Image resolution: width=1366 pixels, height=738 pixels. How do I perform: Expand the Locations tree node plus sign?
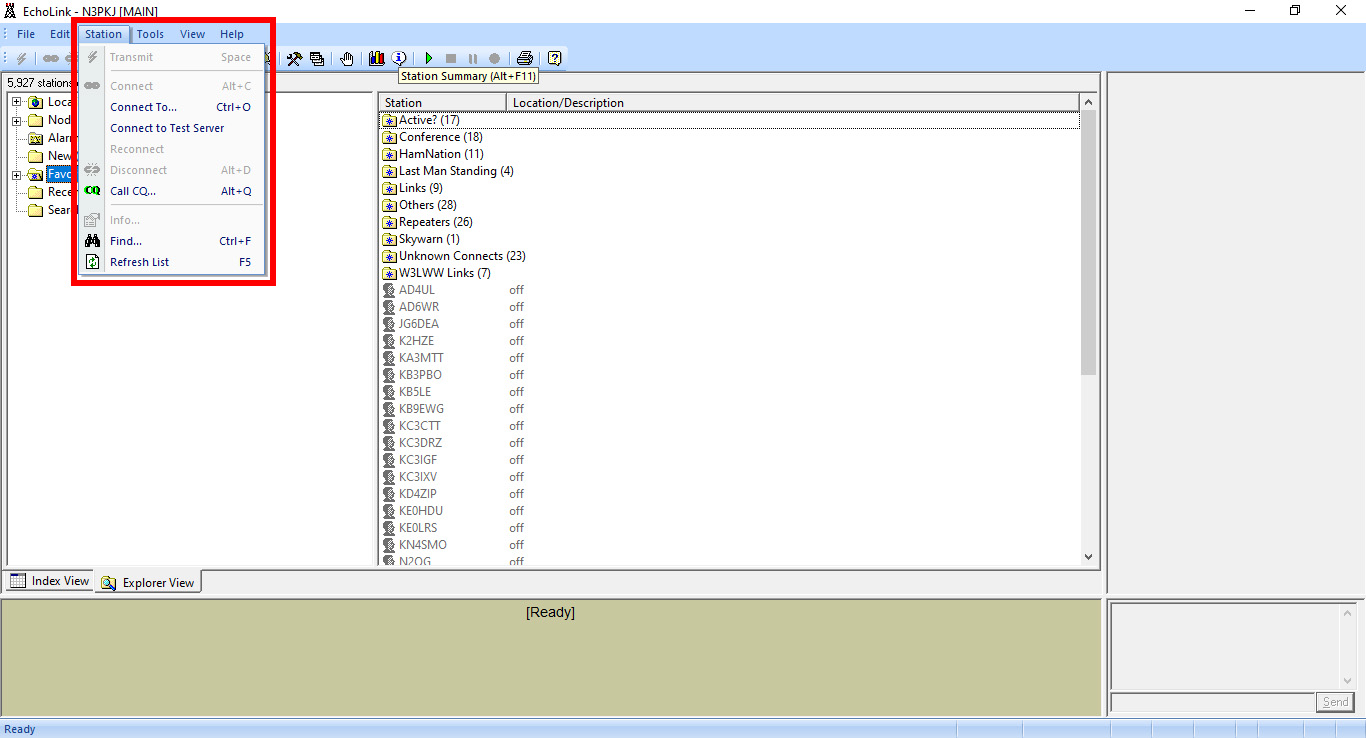(x=16, y=102)
